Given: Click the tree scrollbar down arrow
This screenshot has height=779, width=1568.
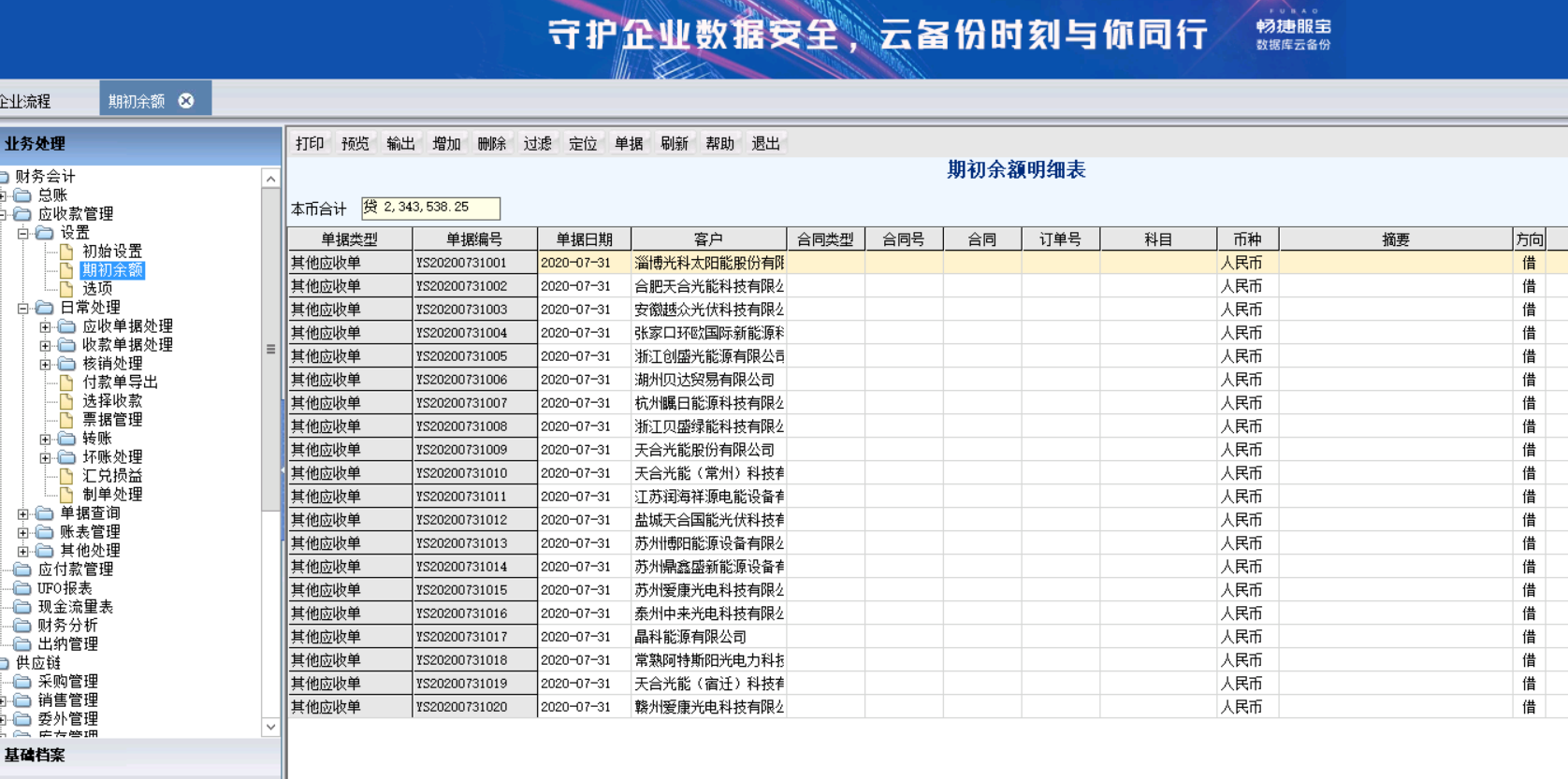Looking at the screenshot, I should (x=270, y=727).
